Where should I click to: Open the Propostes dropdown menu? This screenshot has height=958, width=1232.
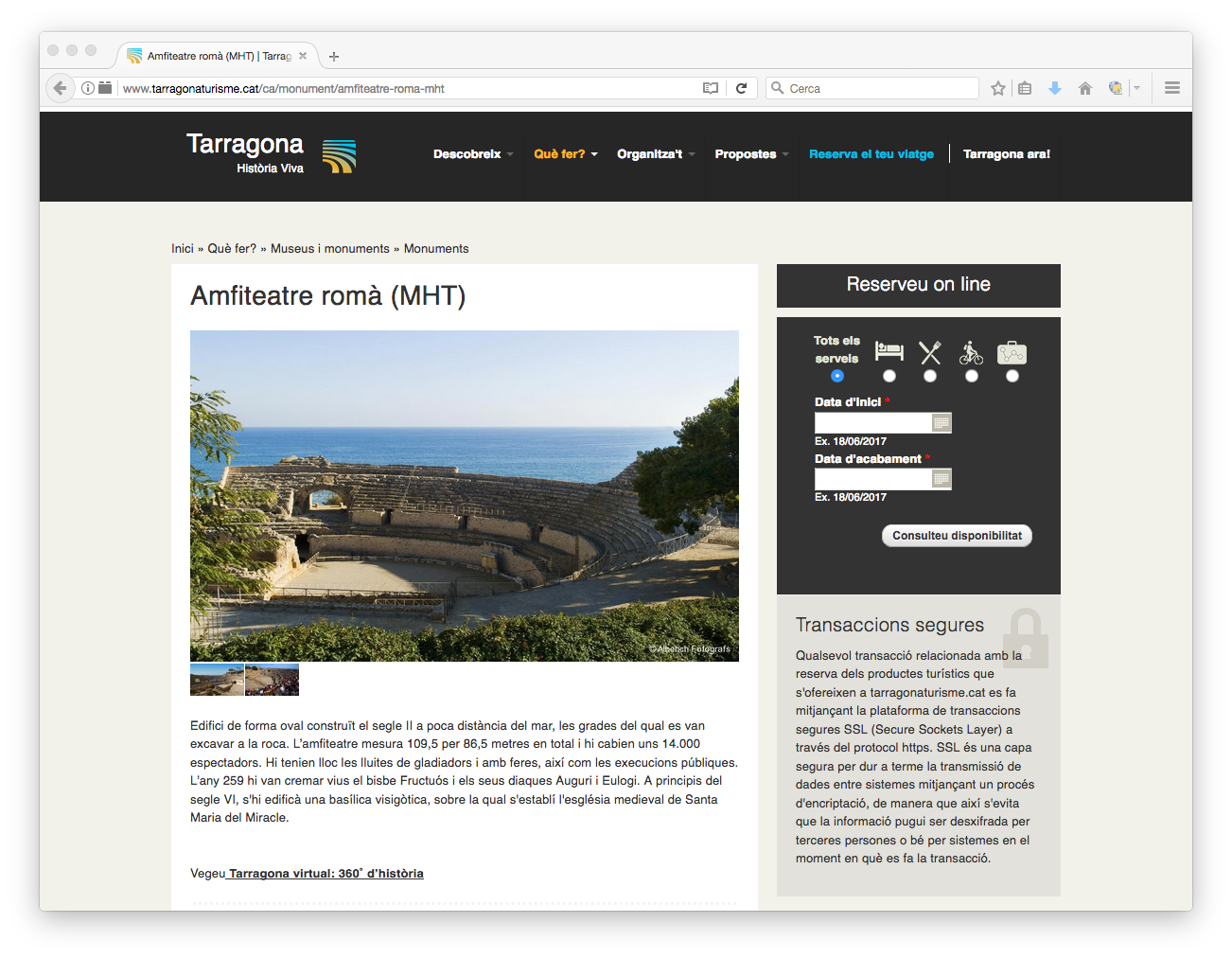(x=750, y=154)
